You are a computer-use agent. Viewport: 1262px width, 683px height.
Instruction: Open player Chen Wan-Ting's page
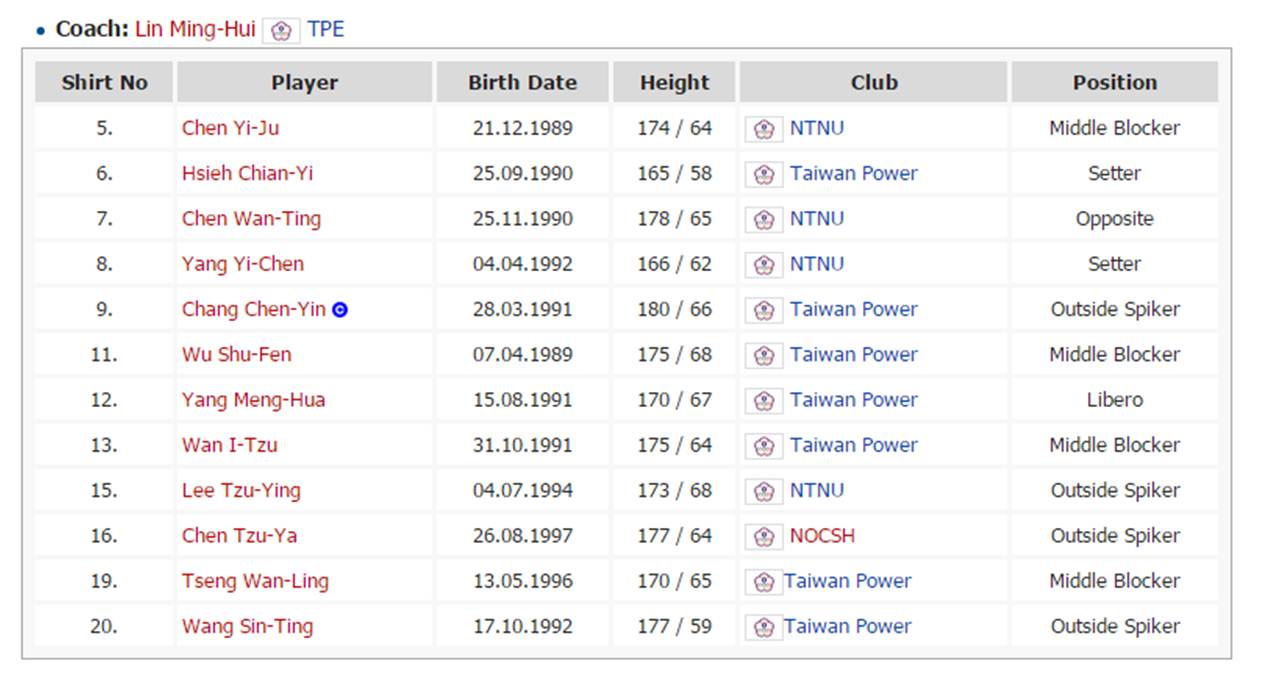click(251, 218)
